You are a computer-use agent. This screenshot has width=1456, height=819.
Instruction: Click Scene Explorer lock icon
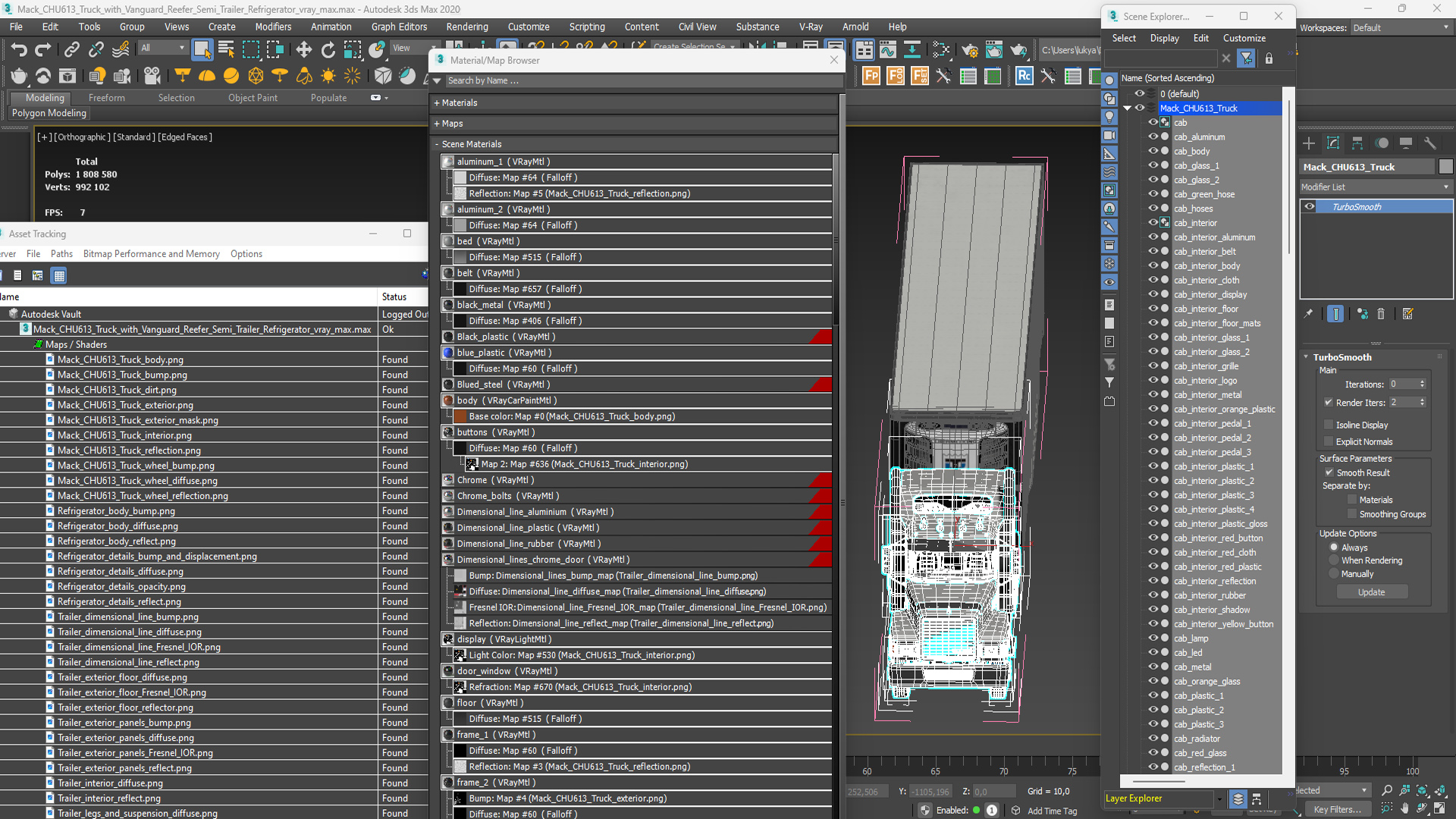(1269, 58)
